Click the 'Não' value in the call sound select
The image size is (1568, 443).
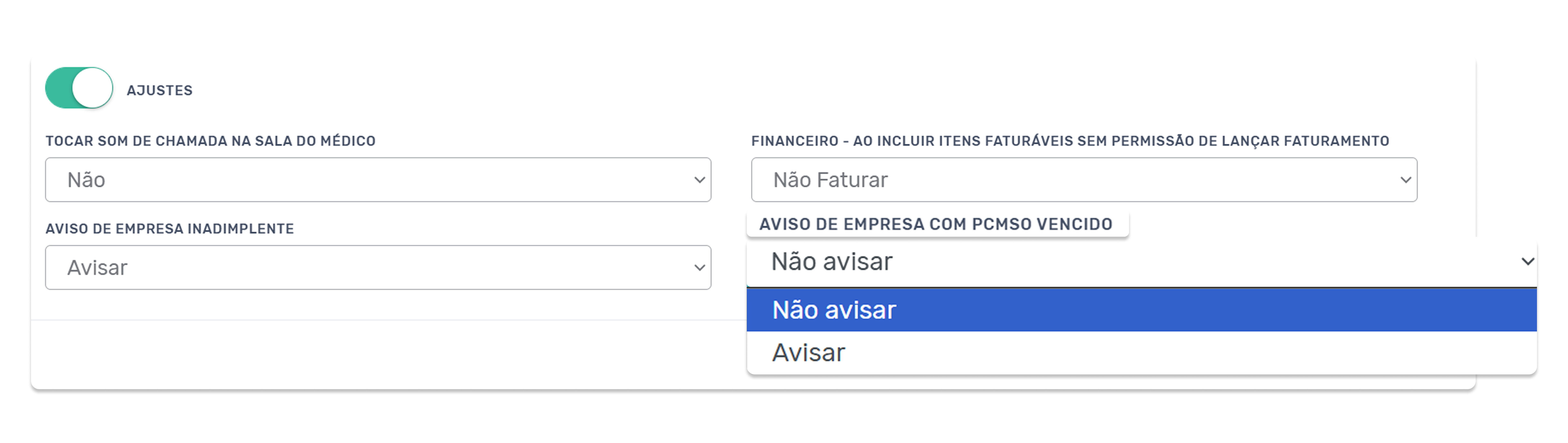coord(86,180)
